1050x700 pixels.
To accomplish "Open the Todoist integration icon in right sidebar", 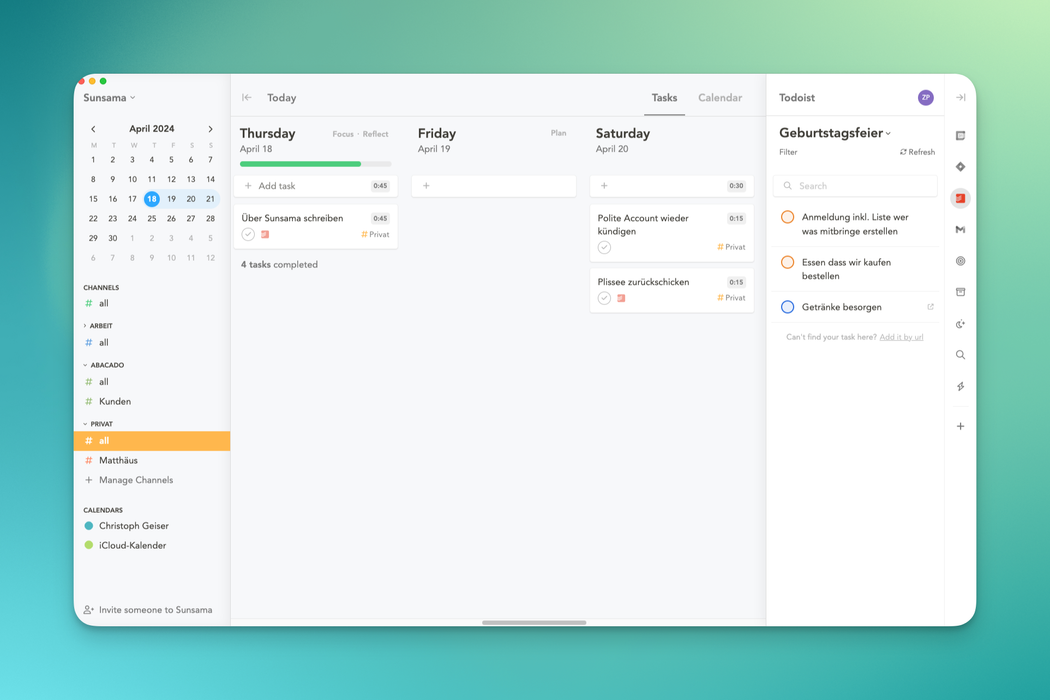I will pos(960,198).
